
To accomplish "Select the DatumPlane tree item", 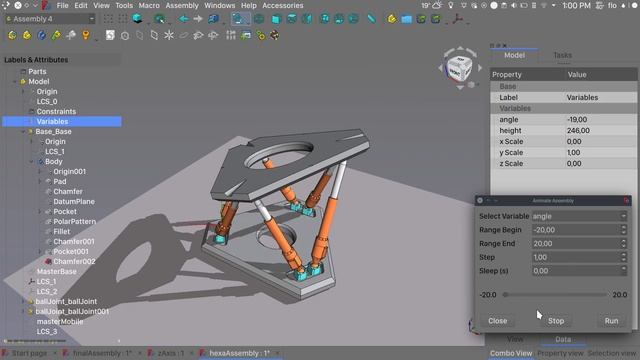I will tap(74, 202).
